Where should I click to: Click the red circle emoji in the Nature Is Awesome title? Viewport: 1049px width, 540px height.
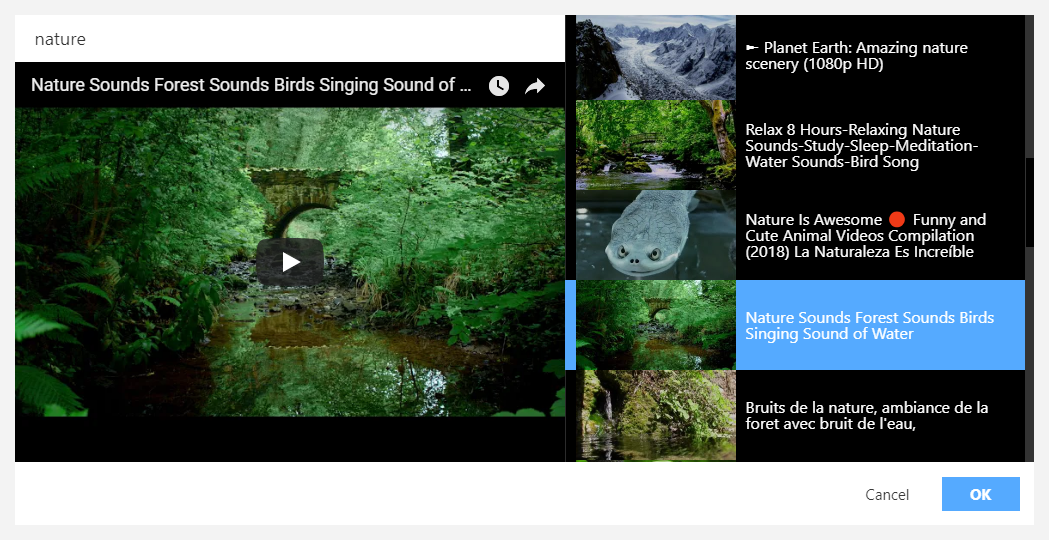(x=897, y=219)
